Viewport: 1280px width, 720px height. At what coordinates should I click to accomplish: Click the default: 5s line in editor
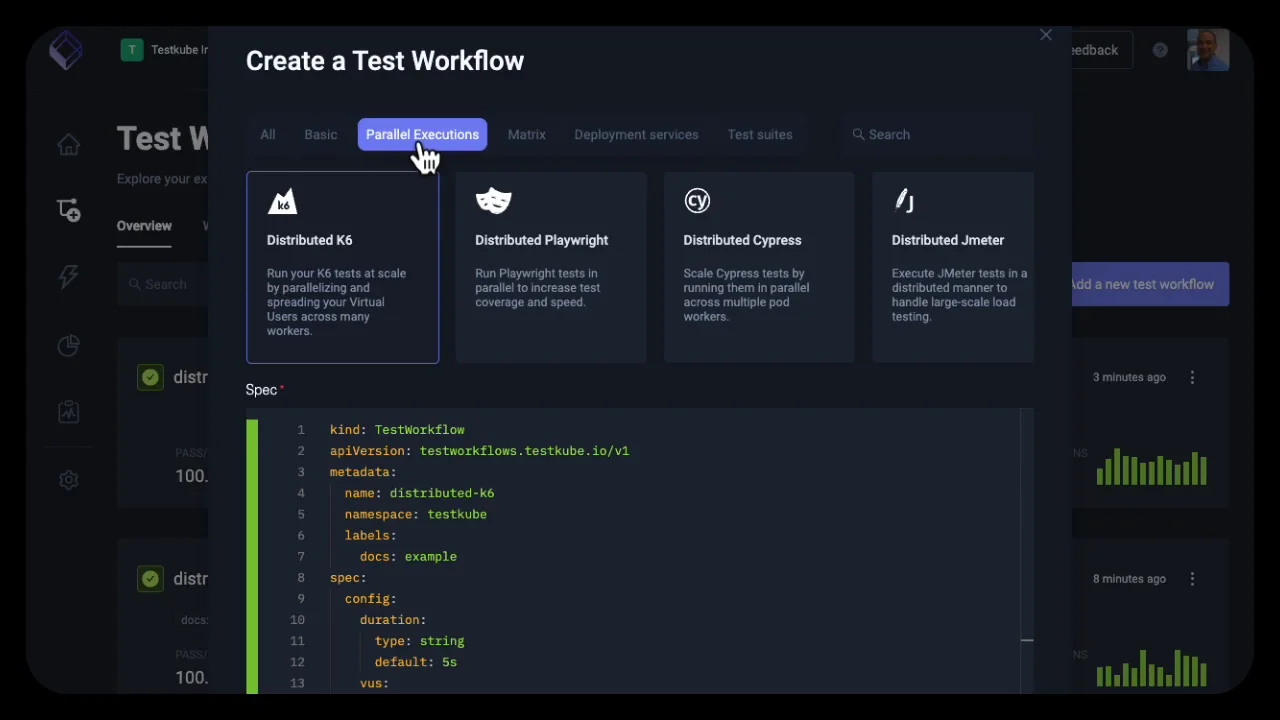pyautogui.click(x=416, y=662)
